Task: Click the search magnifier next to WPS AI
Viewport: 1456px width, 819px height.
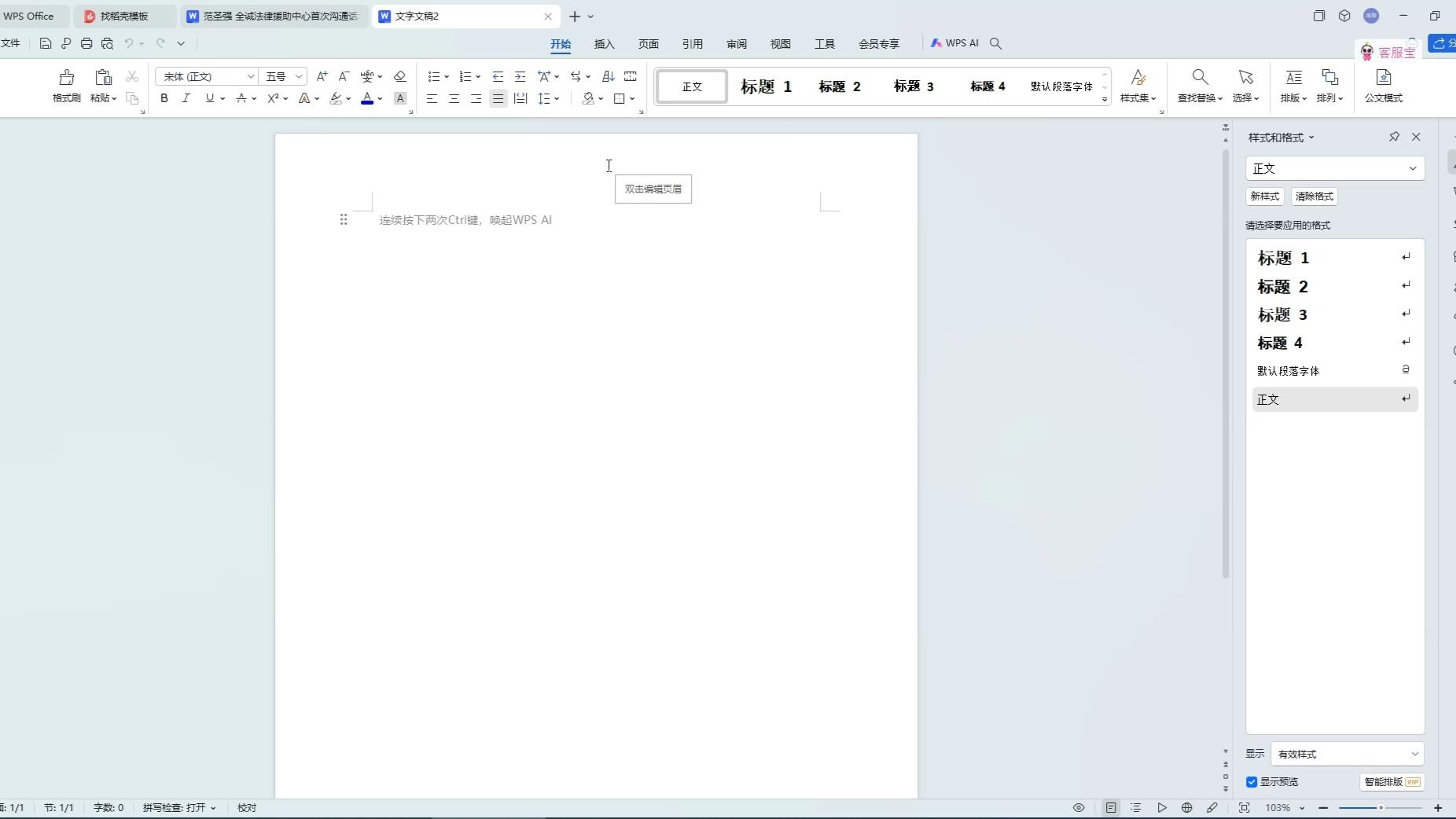Action: 995,43
